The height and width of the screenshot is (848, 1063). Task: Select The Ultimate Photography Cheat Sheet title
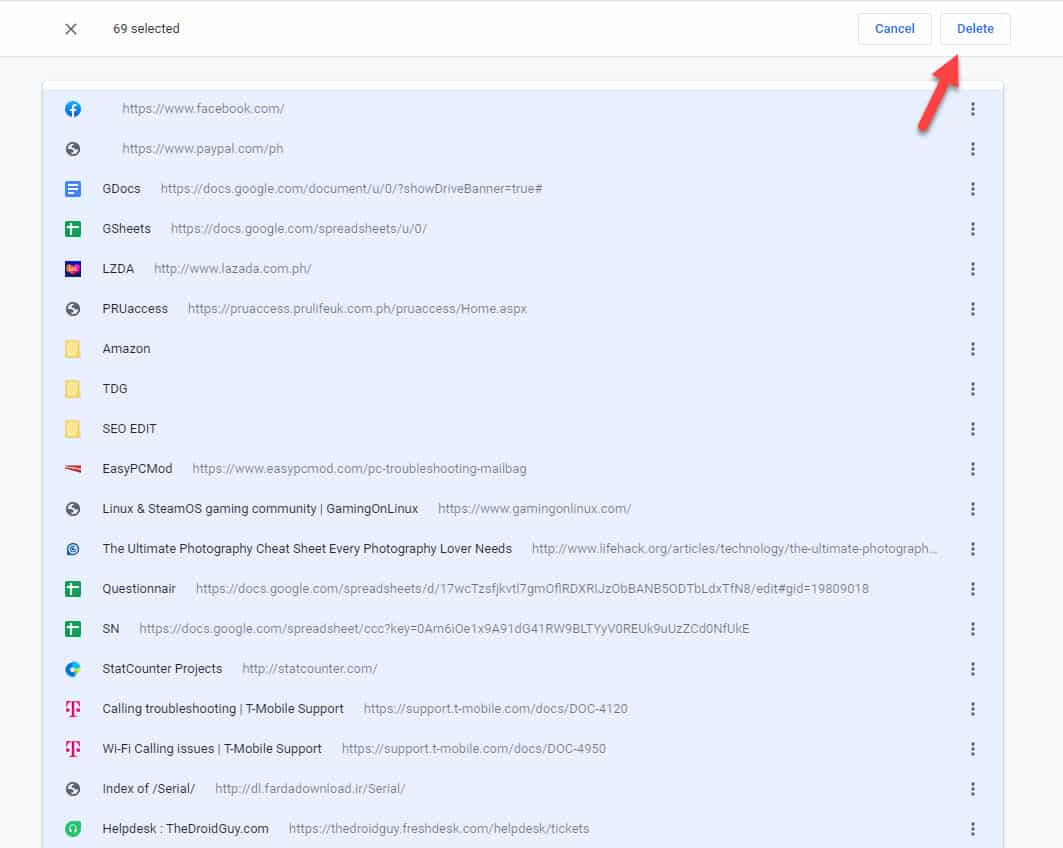[307, 549]
